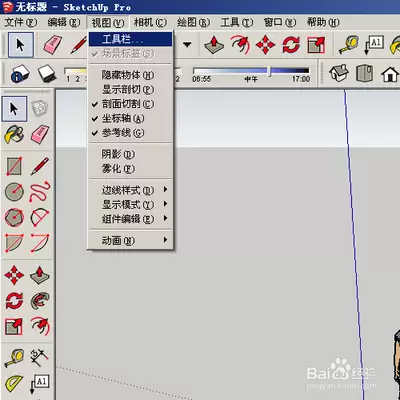Pick the Paint Bucket tool
Screen dimensions: 400x400
pyautogui.click(x=14, y=134)
